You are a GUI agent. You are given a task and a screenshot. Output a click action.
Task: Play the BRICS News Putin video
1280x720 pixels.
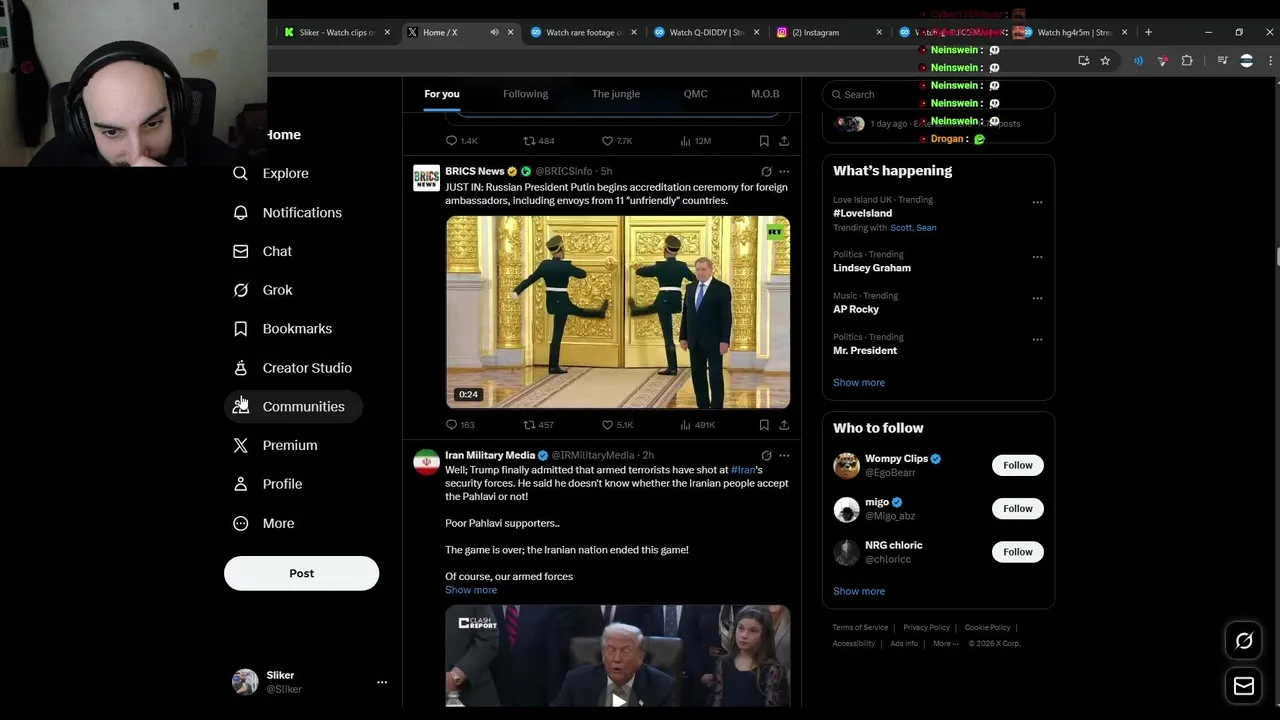tap(618, 312)
